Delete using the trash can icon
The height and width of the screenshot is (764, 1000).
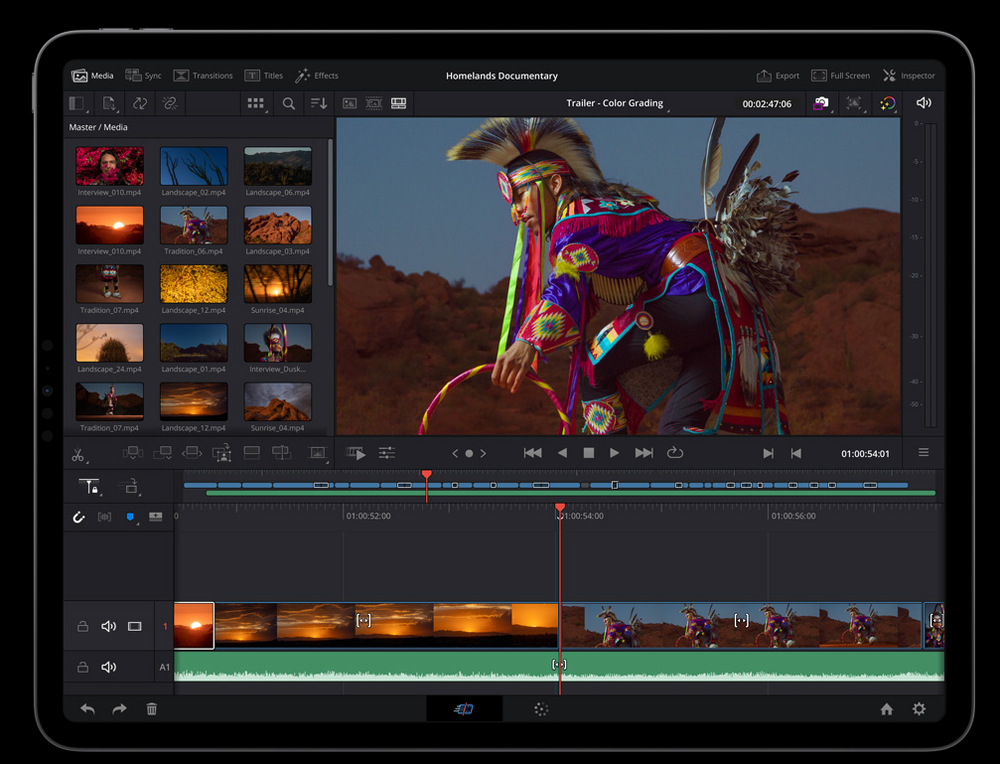pos(152,709)
